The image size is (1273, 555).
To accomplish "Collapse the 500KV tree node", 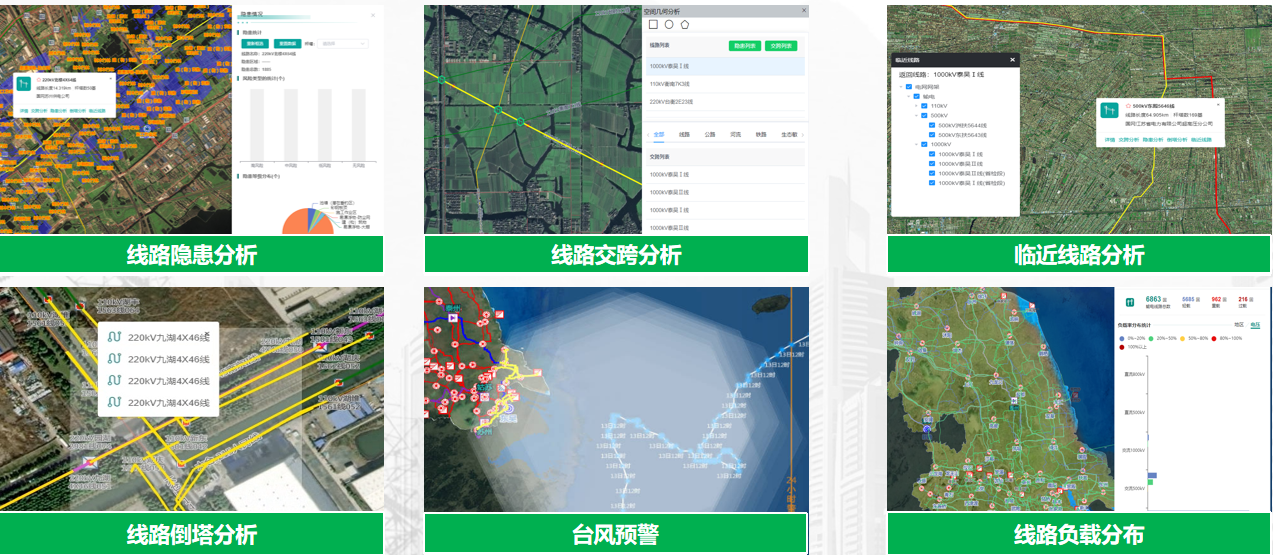I will 916,116.
